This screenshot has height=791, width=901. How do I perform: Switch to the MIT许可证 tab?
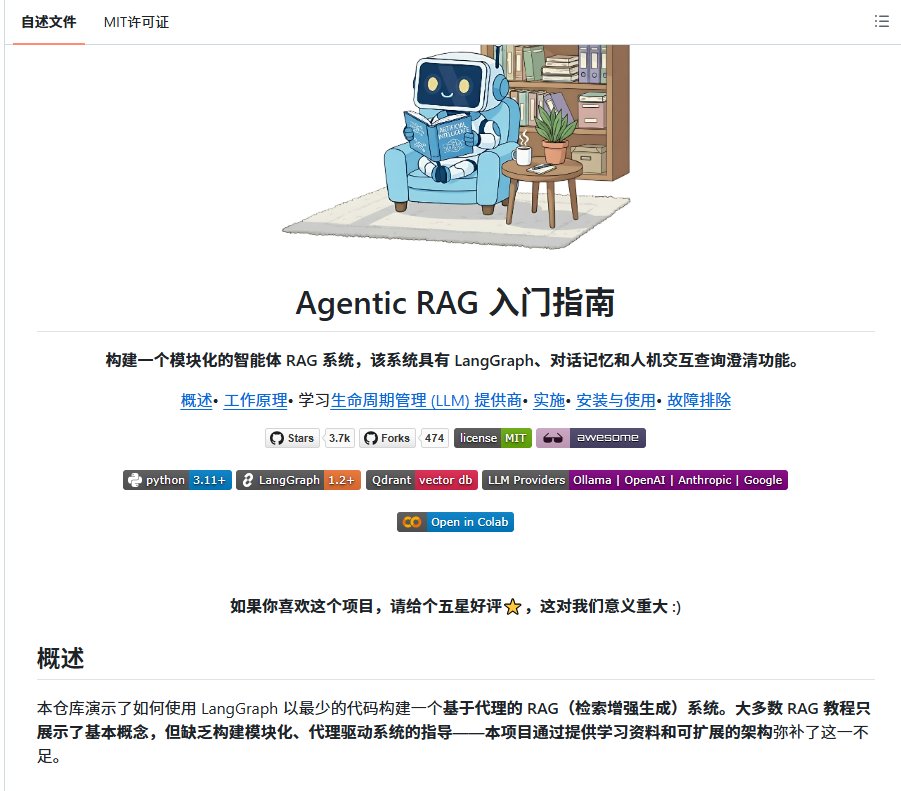[136, 22]
